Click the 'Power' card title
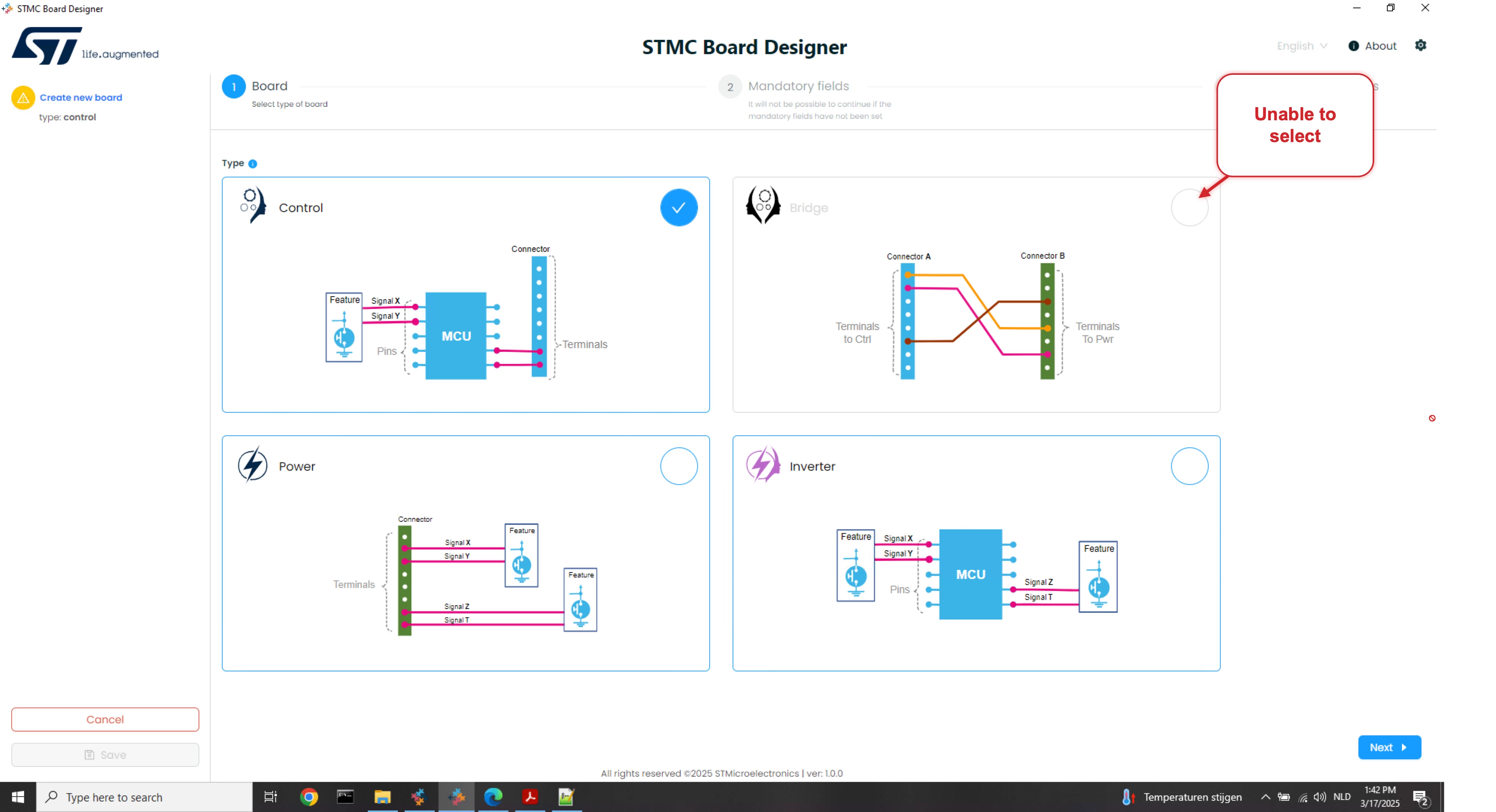The height and width of the screenshot is (812, 1496). coord(297,467)
